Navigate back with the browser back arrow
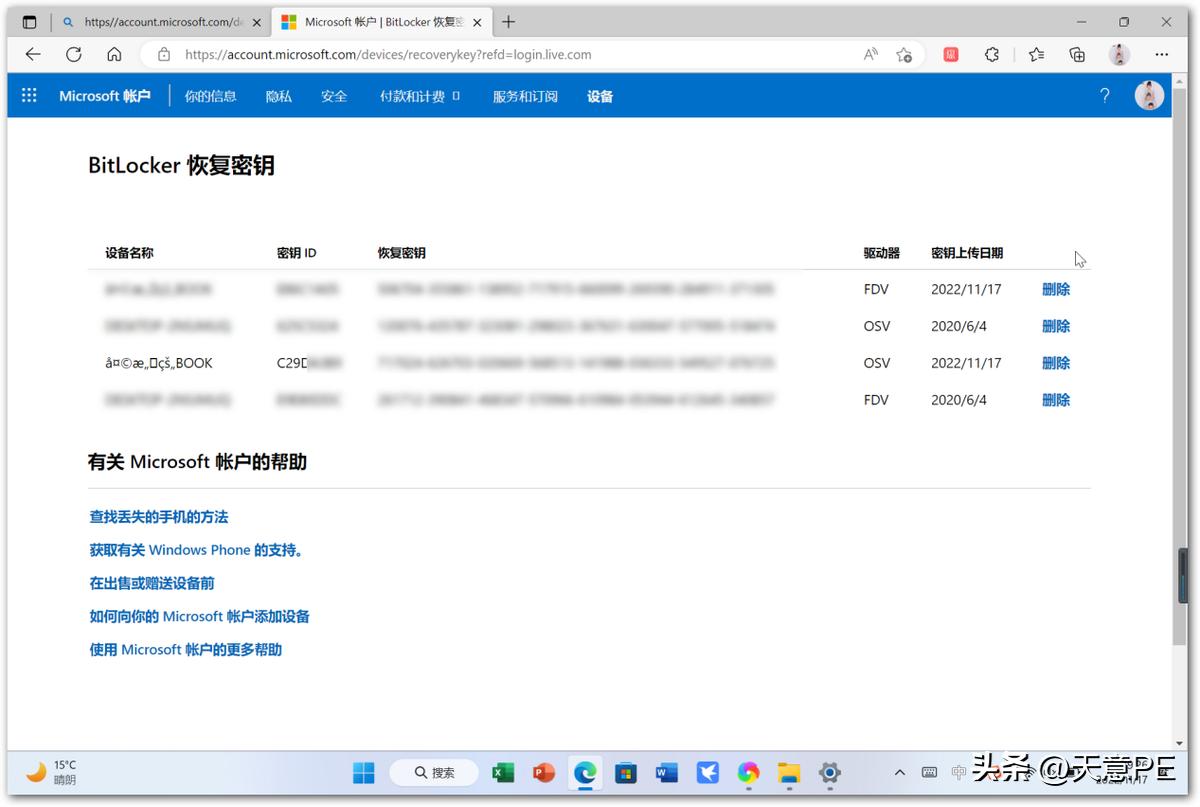The height and width of the screenshot is (807, 1200). coord(33,54)
